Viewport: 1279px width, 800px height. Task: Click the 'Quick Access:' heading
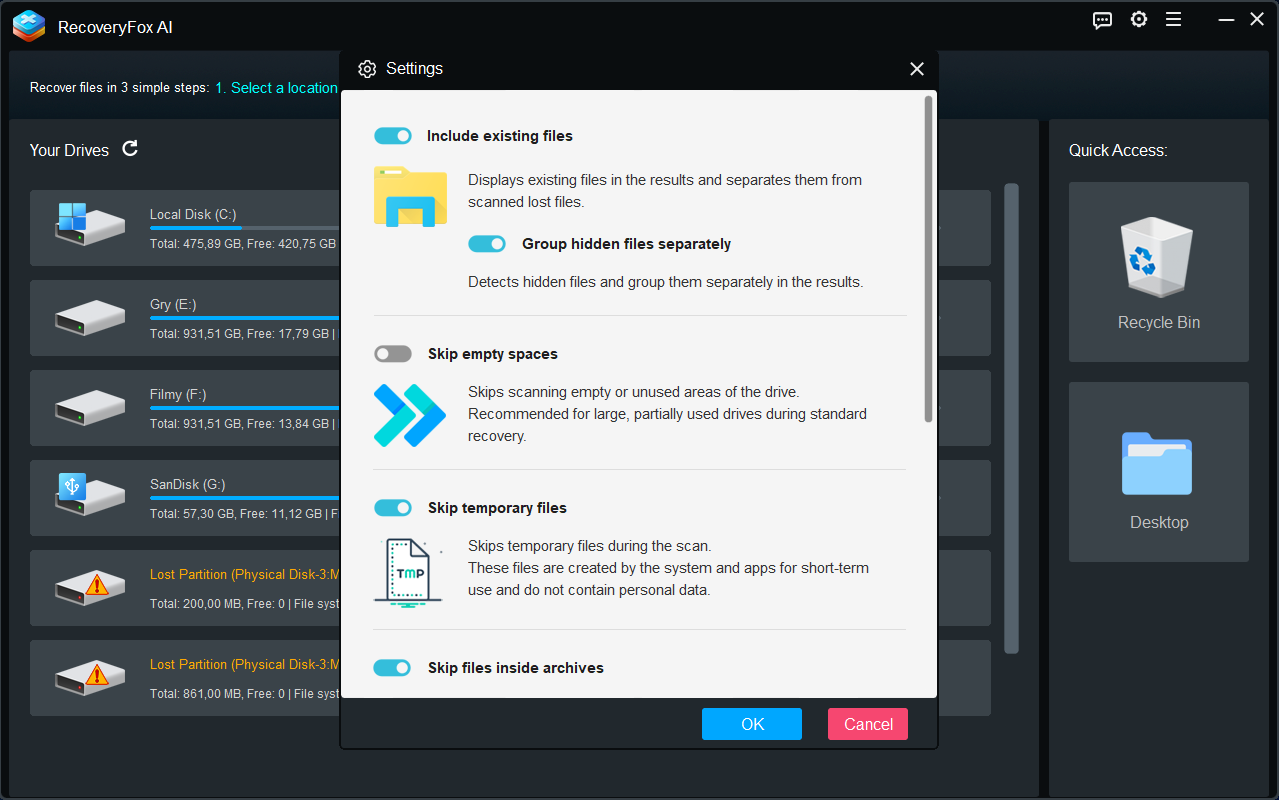[x=1118, y=150]
